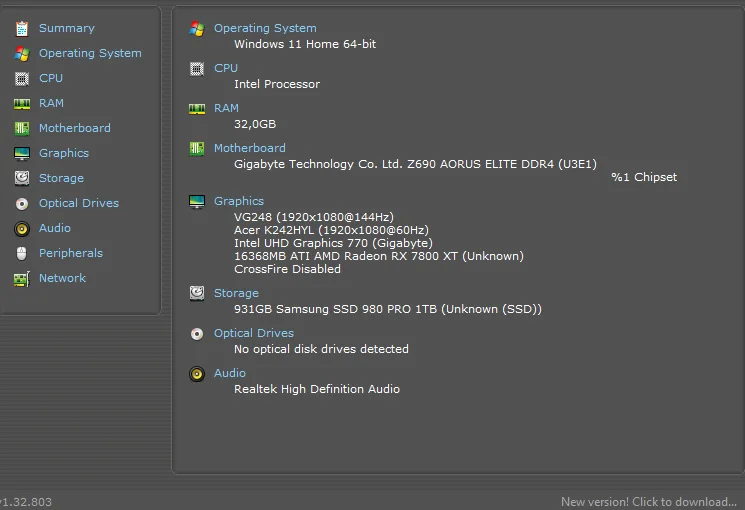Click the CrossFire Disabled text

pyautogui.click(x=287, y=269)
